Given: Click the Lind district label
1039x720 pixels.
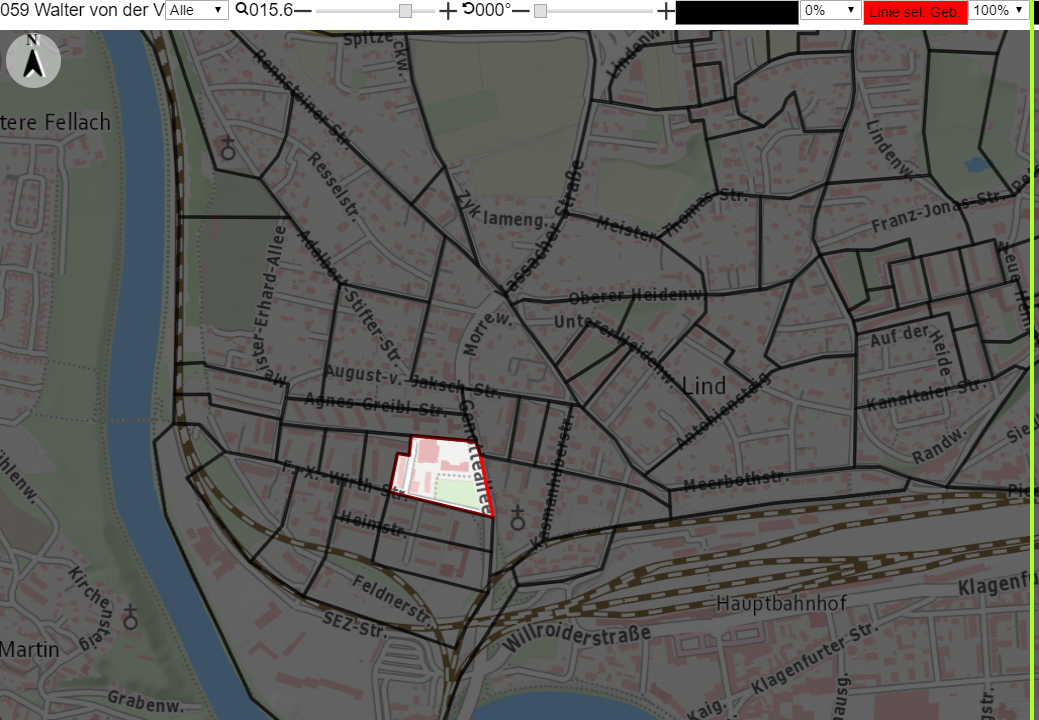Looking at the screenshot, I should [x=704, y=386].
